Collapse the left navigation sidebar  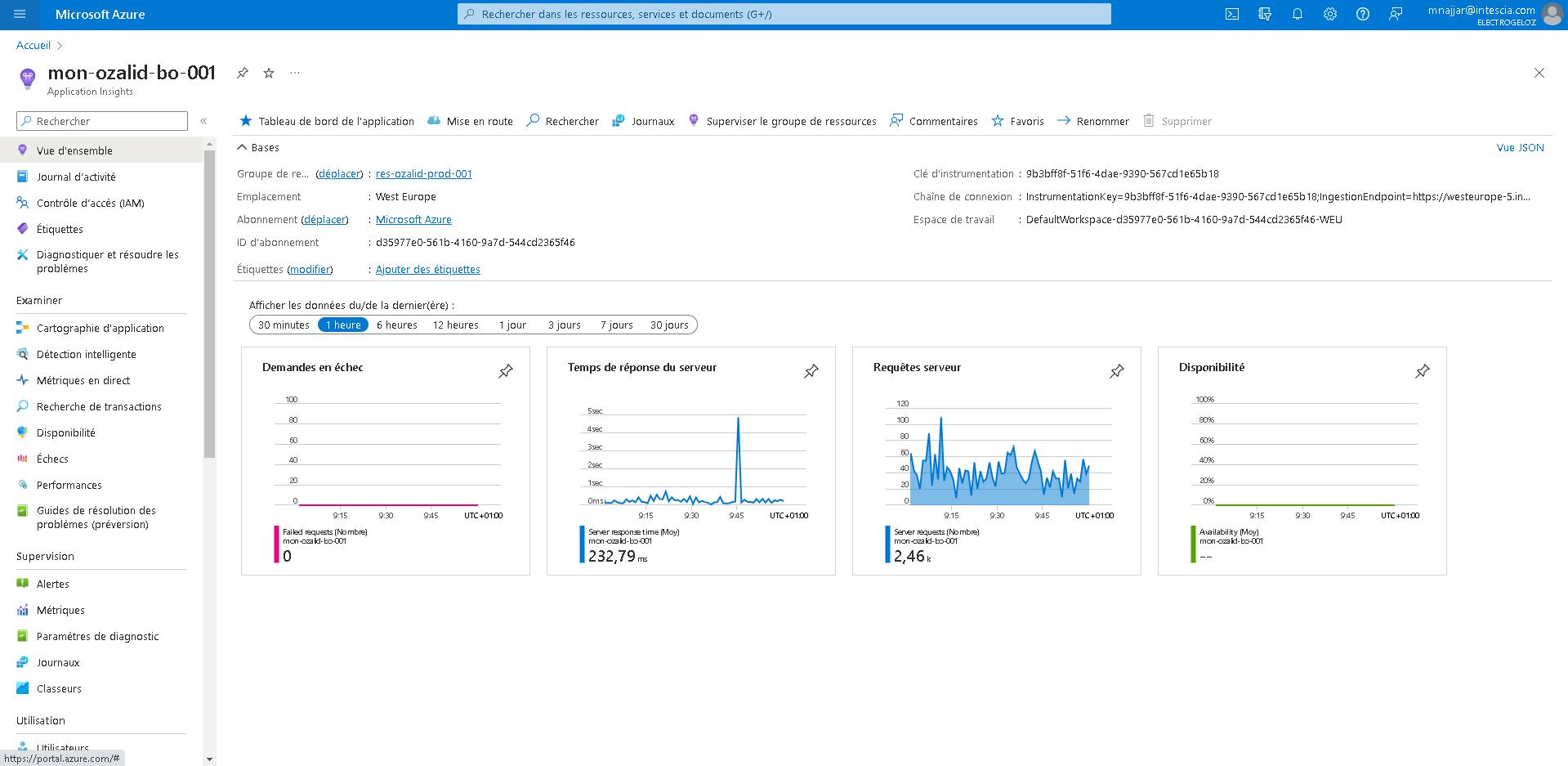point(203,121)
